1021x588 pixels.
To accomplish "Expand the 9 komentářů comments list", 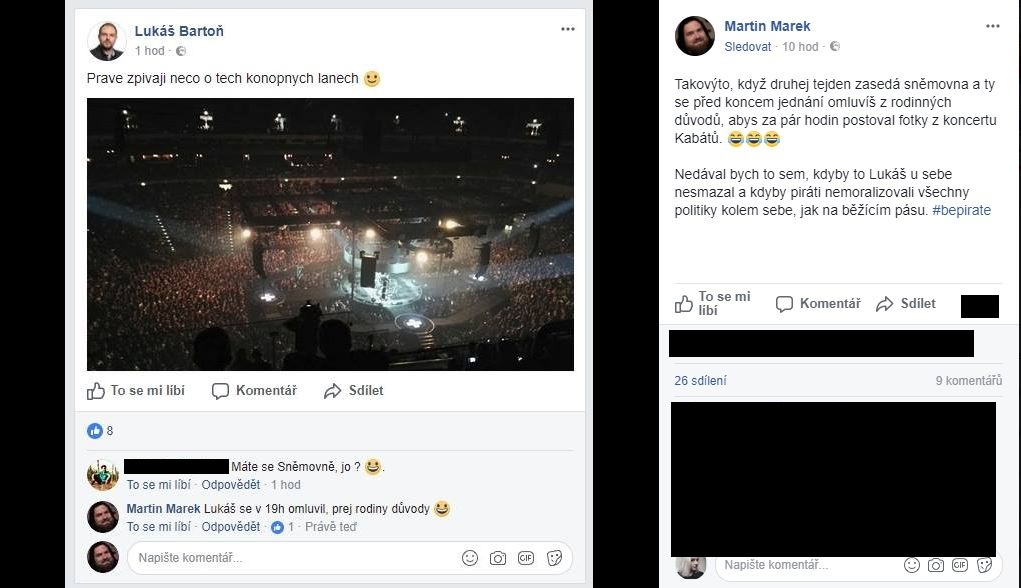I will (x=968, y=381).
